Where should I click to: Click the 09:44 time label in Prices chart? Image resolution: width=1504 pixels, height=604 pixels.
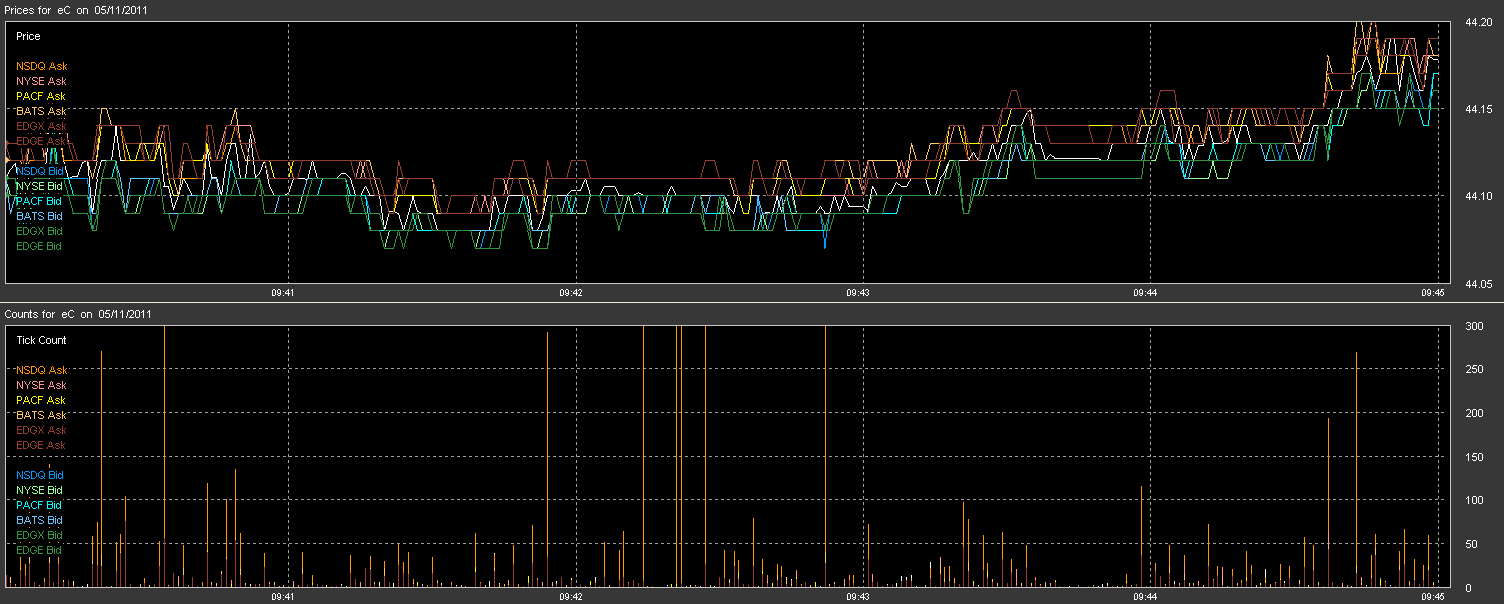(1145, 293)
